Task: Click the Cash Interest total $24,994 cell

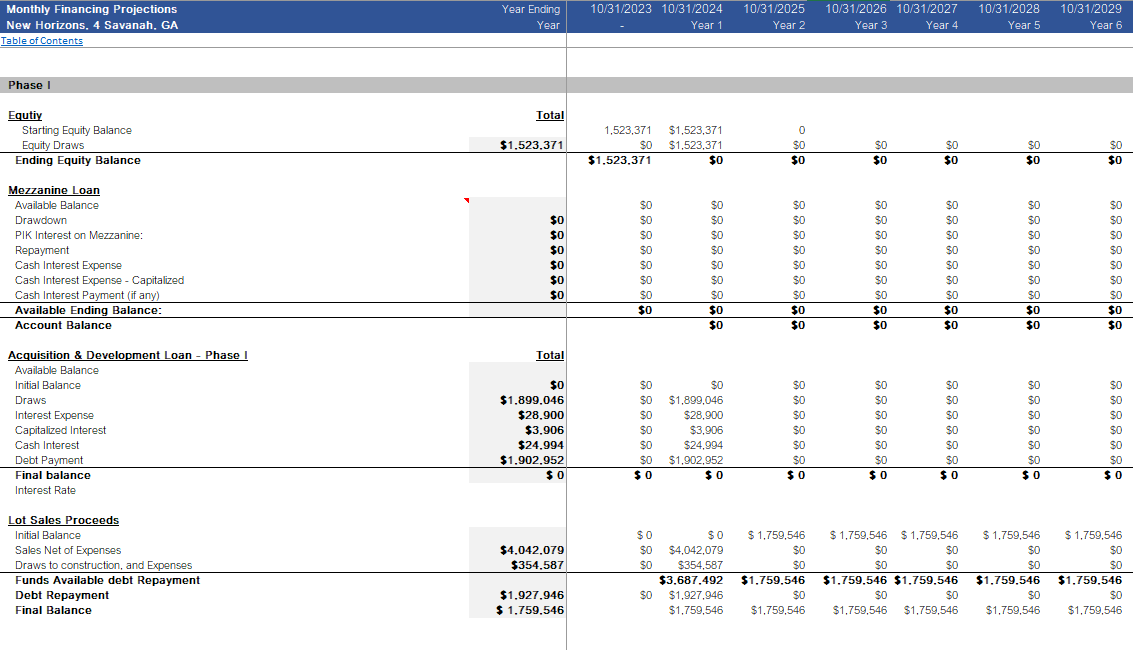Action: pos(541,445)
